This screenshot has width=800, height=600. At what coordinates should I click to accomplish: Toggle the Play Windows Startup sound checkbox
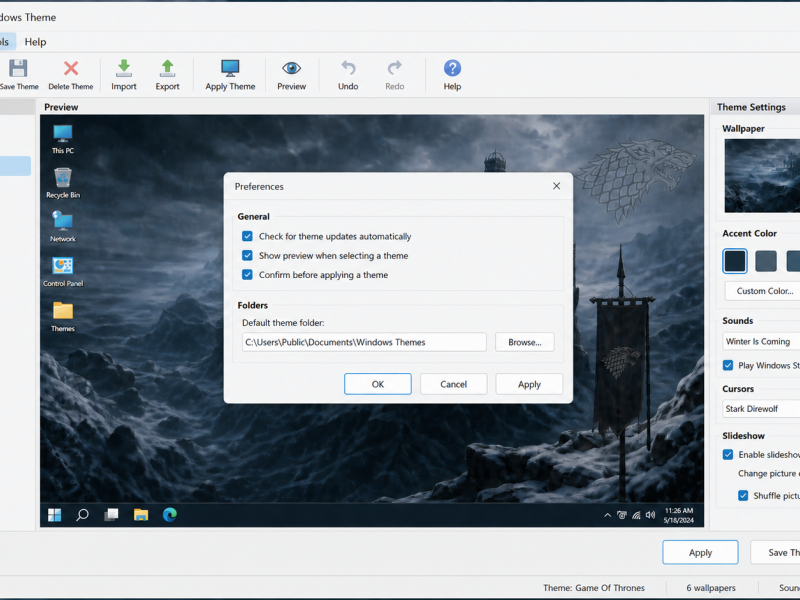click(x=728, y=365)
